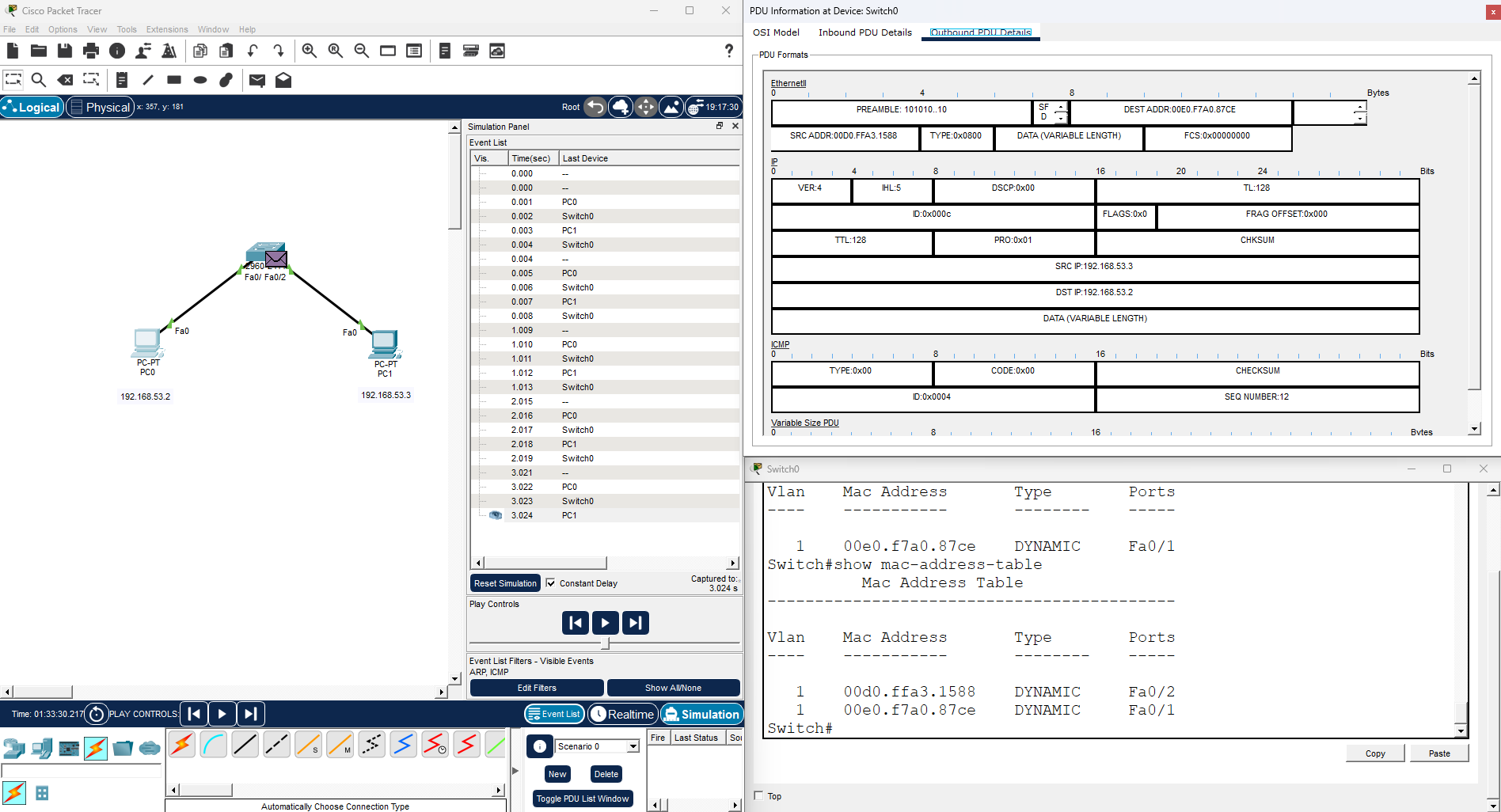Viewport: 1501px width, 812px height.
Task: Click the PC1 computer on the canvas
Action: point(385,344)
